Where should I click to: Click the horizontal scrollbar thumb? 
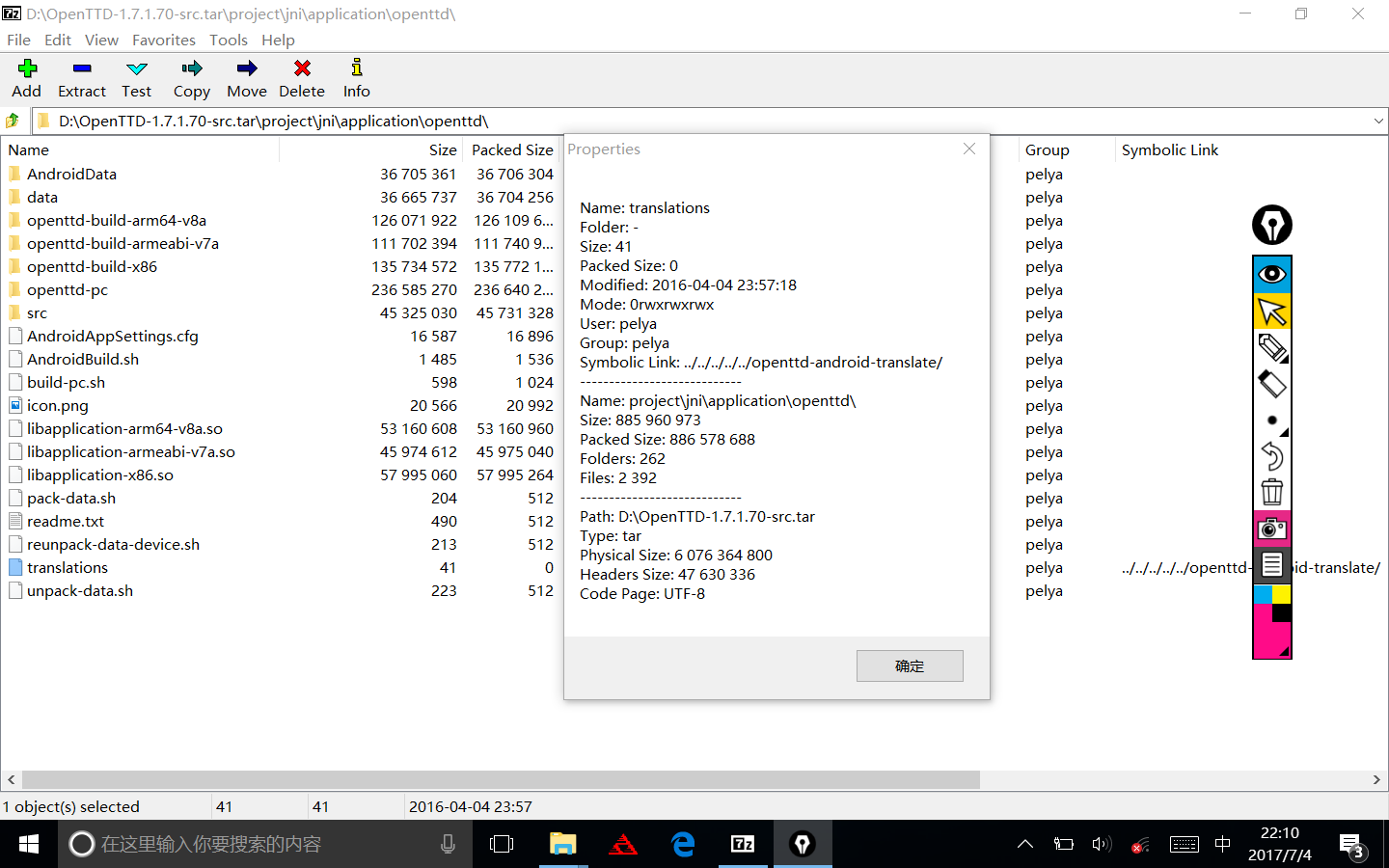click(501, 779)
